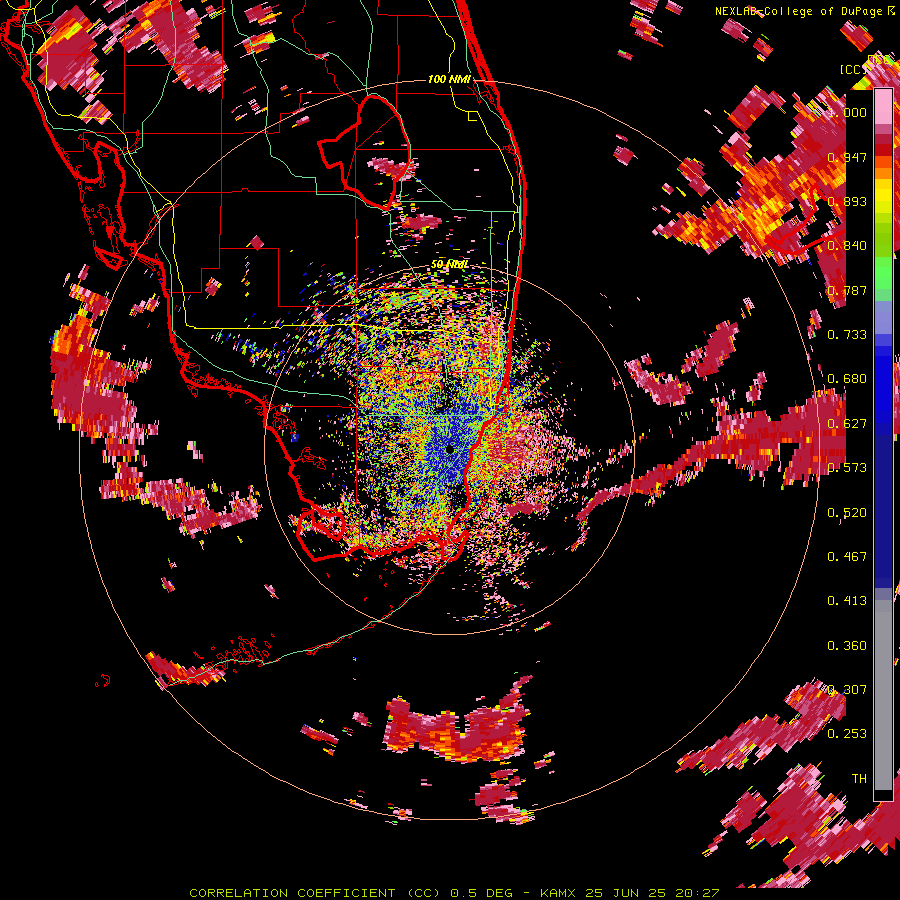Pick the pink top segment of color bar
The width and height of the screenshot is (900, 900).
pyautogui.click(x=883, y=106)
